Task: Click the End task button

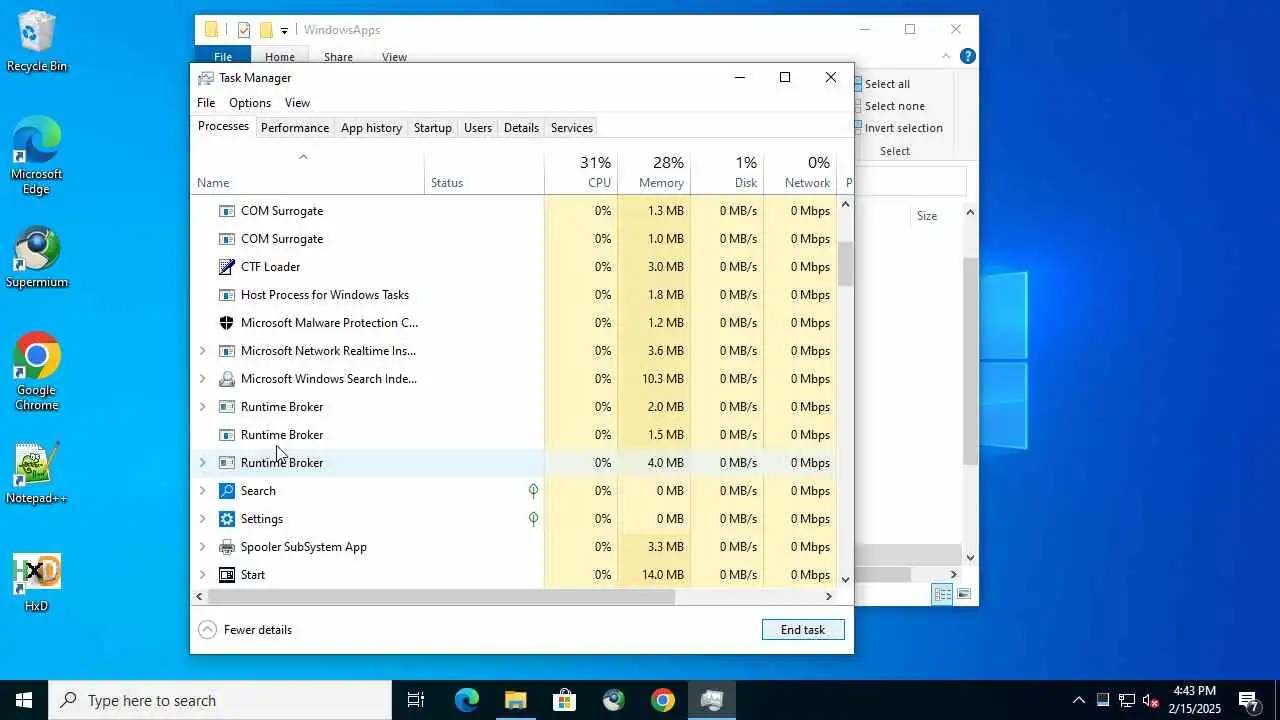Action: [x=803, y=630]
